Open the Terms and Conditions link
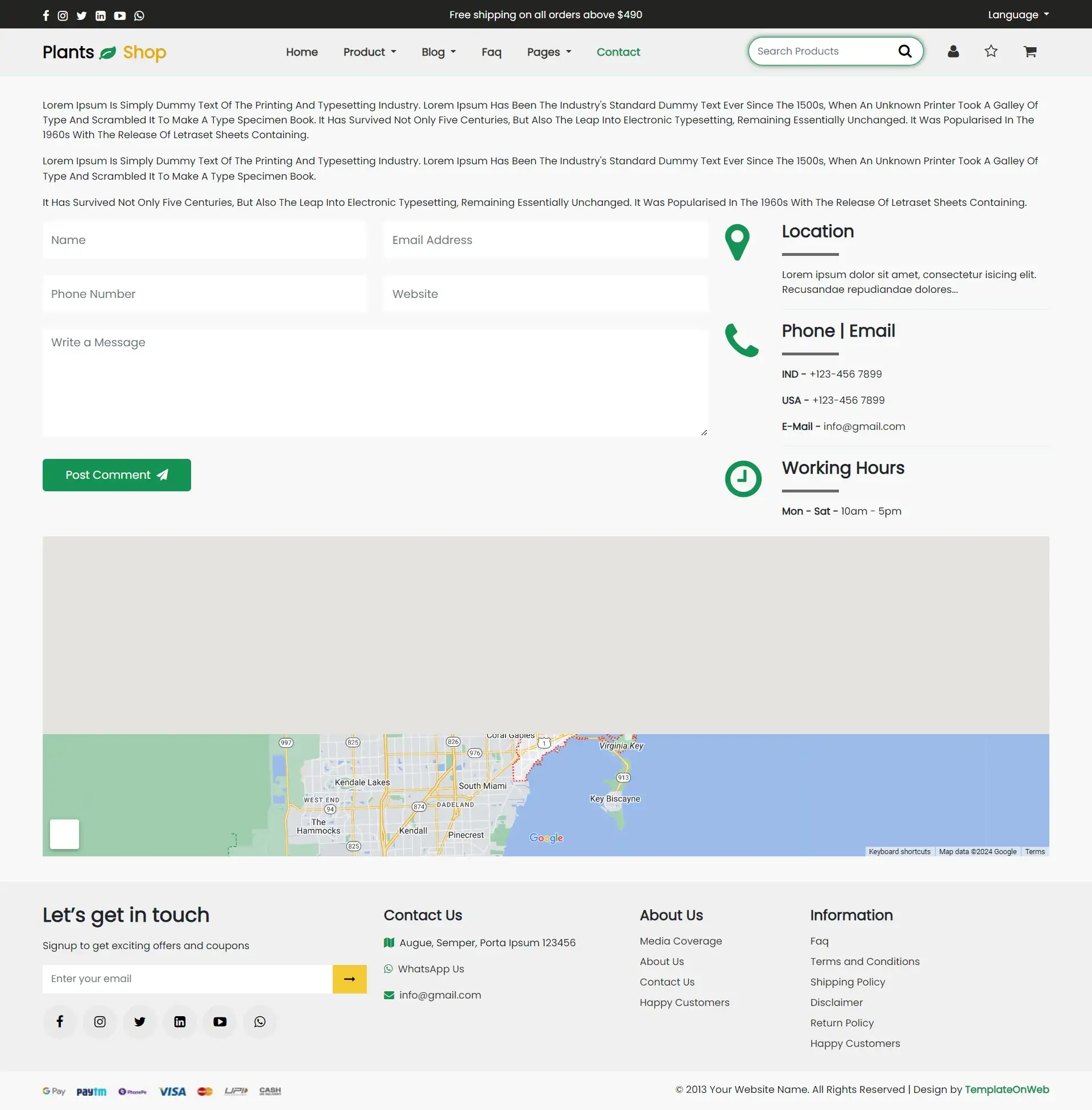Viewport: 1092px width, 1110px height. point(865,962)
